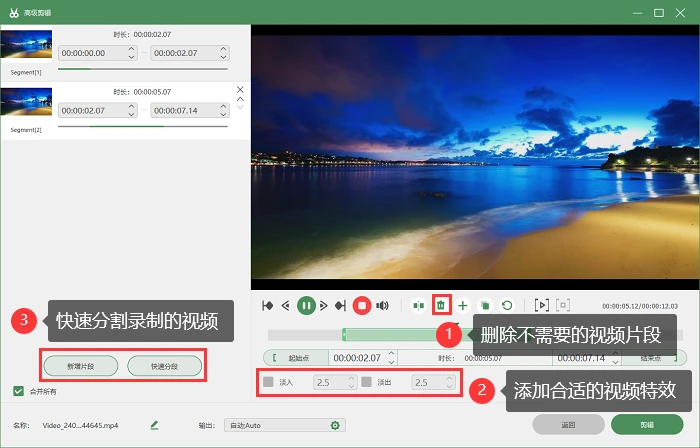Click the pencil icon to rename file
This screenshot has height=448, width=700.
(x=154, y=425)
